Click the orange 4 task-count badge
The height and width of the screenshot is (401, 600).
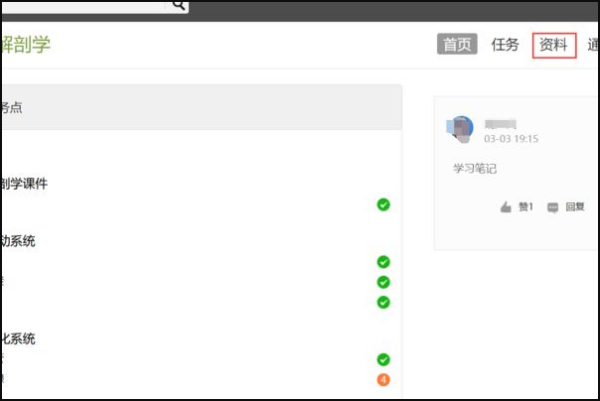(383, 380)
